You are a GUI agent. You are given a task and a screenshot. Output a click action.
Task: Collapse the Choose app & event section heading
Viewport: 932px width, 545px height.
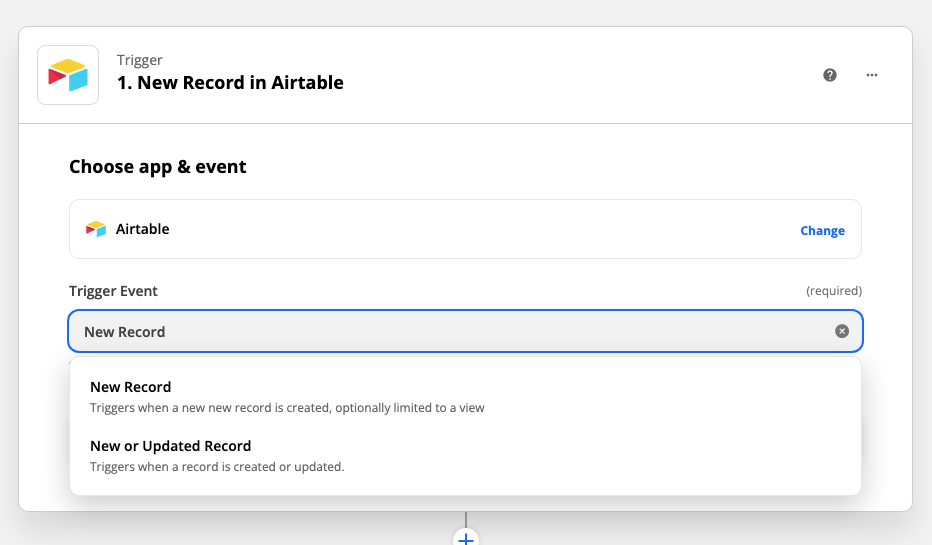click(158, 167)
